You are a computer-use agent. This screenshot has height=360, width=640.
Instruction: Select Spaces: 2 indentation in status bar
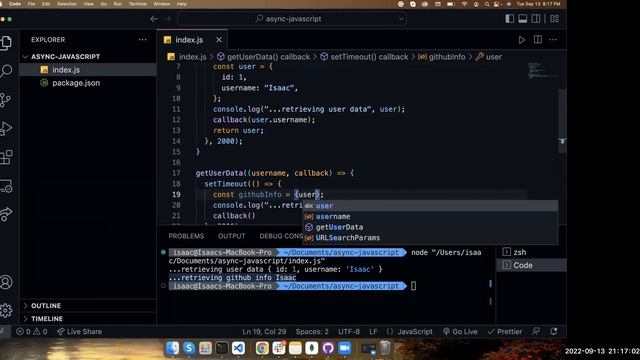(312, 331)
